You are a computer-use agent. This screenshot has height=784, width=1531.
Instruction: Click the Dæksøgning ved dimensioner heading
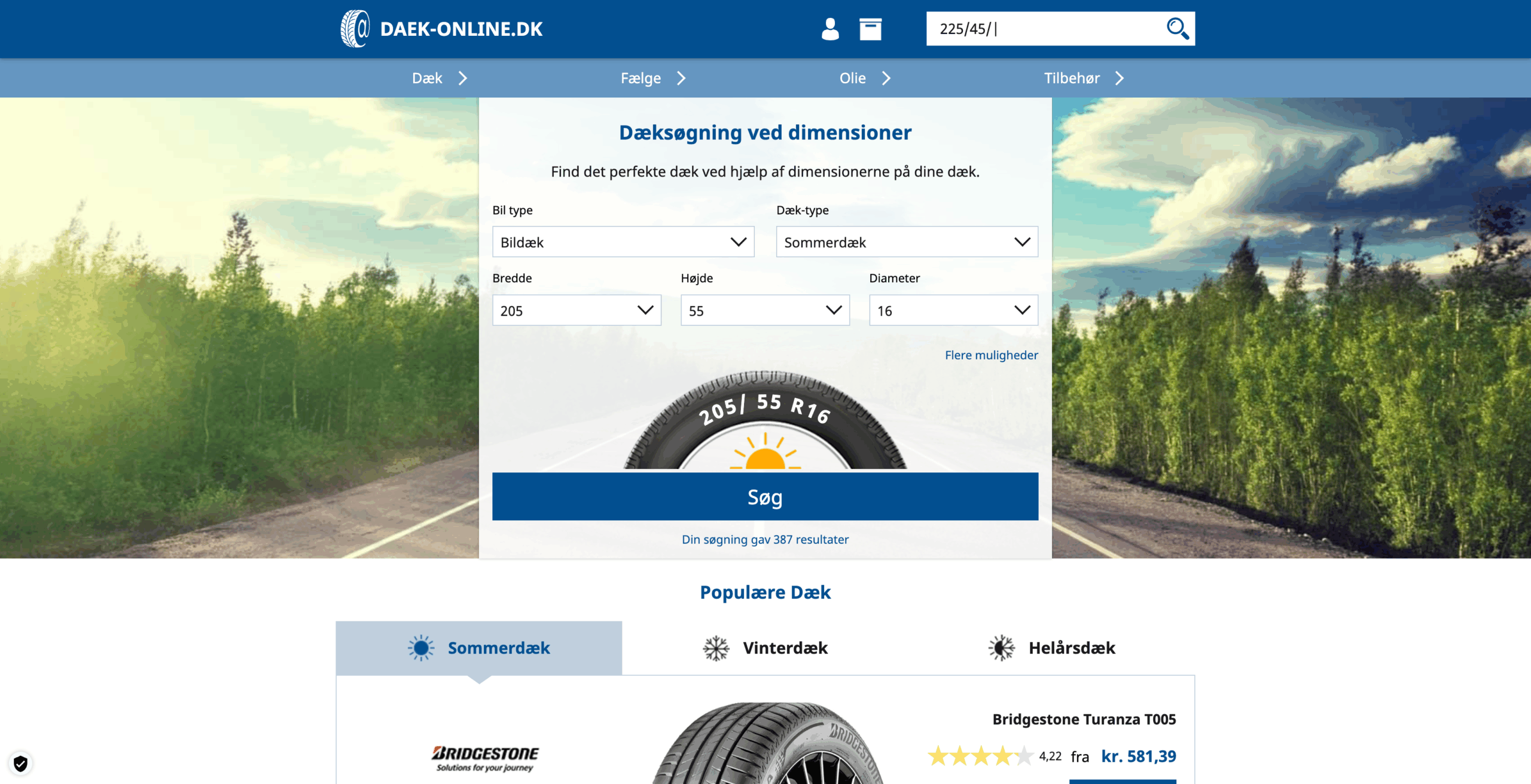(765, 132)
